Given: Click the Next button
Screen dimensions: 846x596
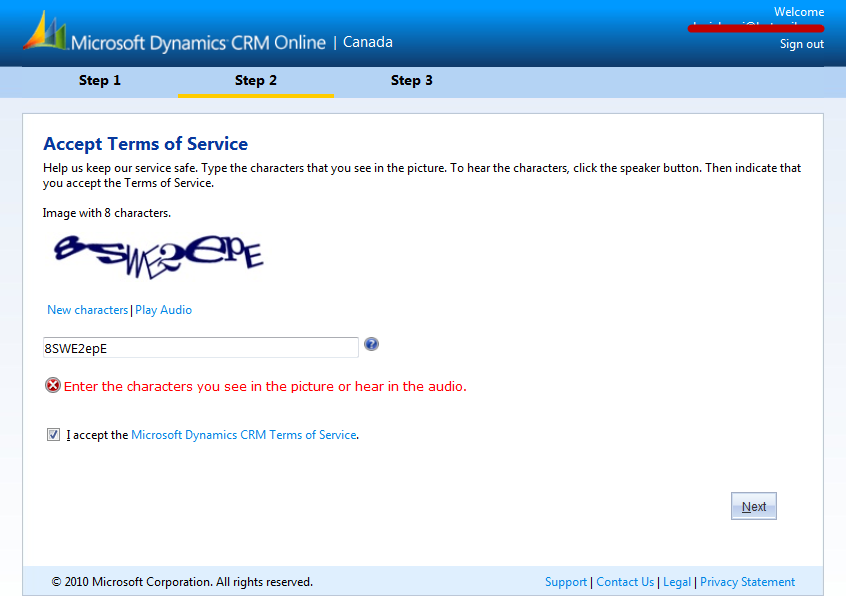Looking at the screenshot, I should (754, 506).
